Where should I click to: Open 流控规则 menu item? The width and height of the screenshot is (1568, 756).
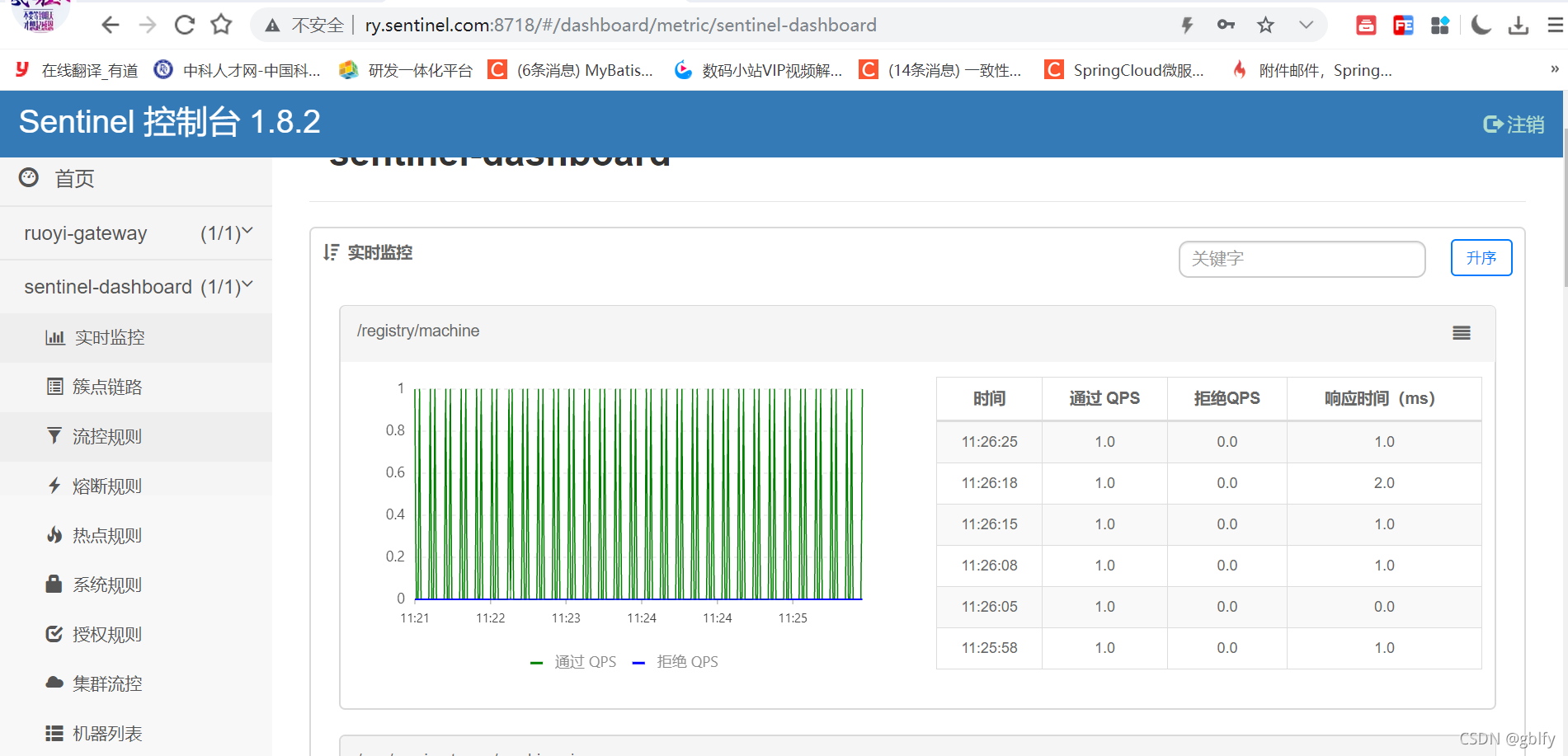[x=136, y=437]
